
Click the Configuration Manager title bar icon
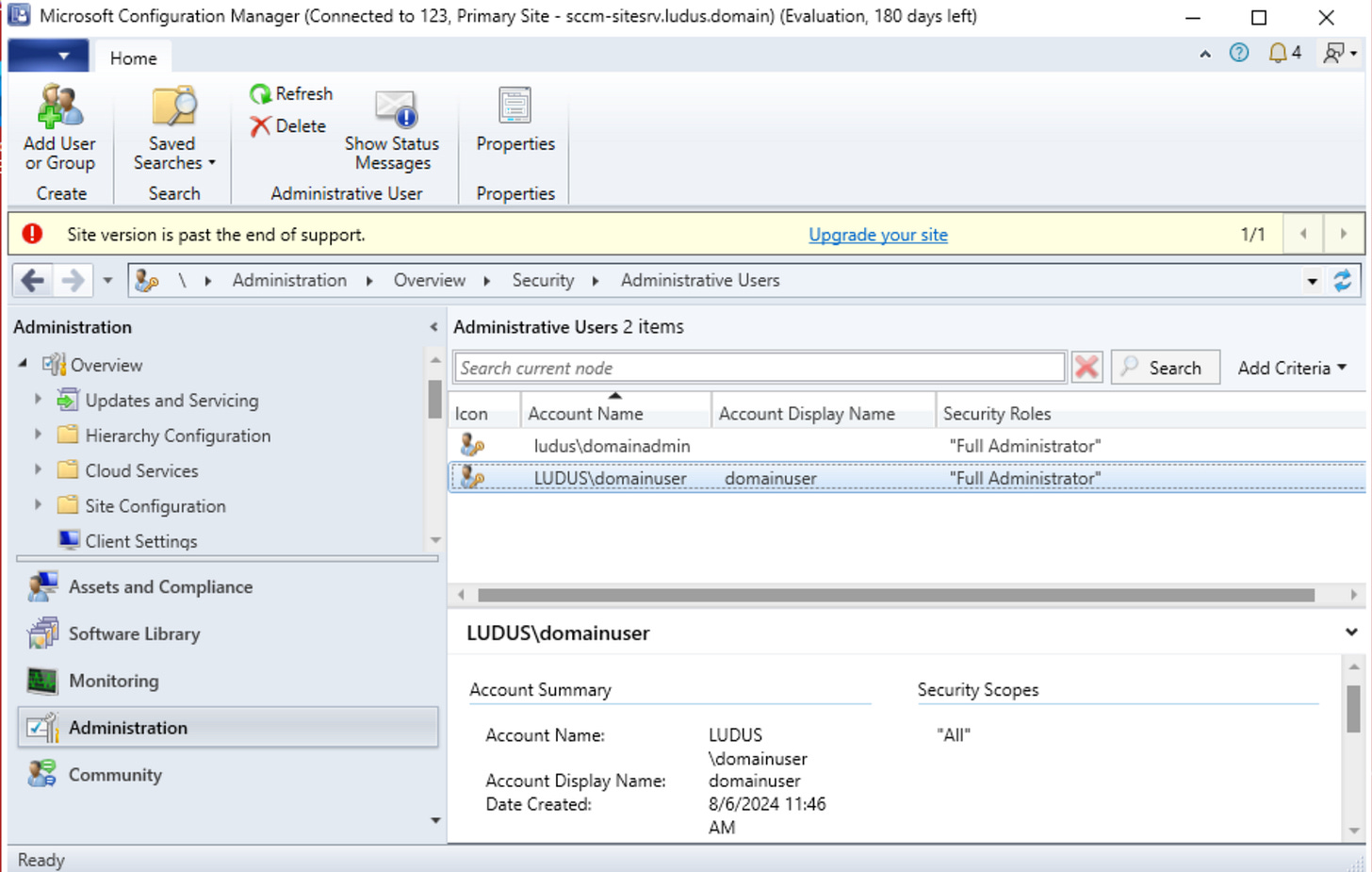pyautogui.click(x=19, y=16)
